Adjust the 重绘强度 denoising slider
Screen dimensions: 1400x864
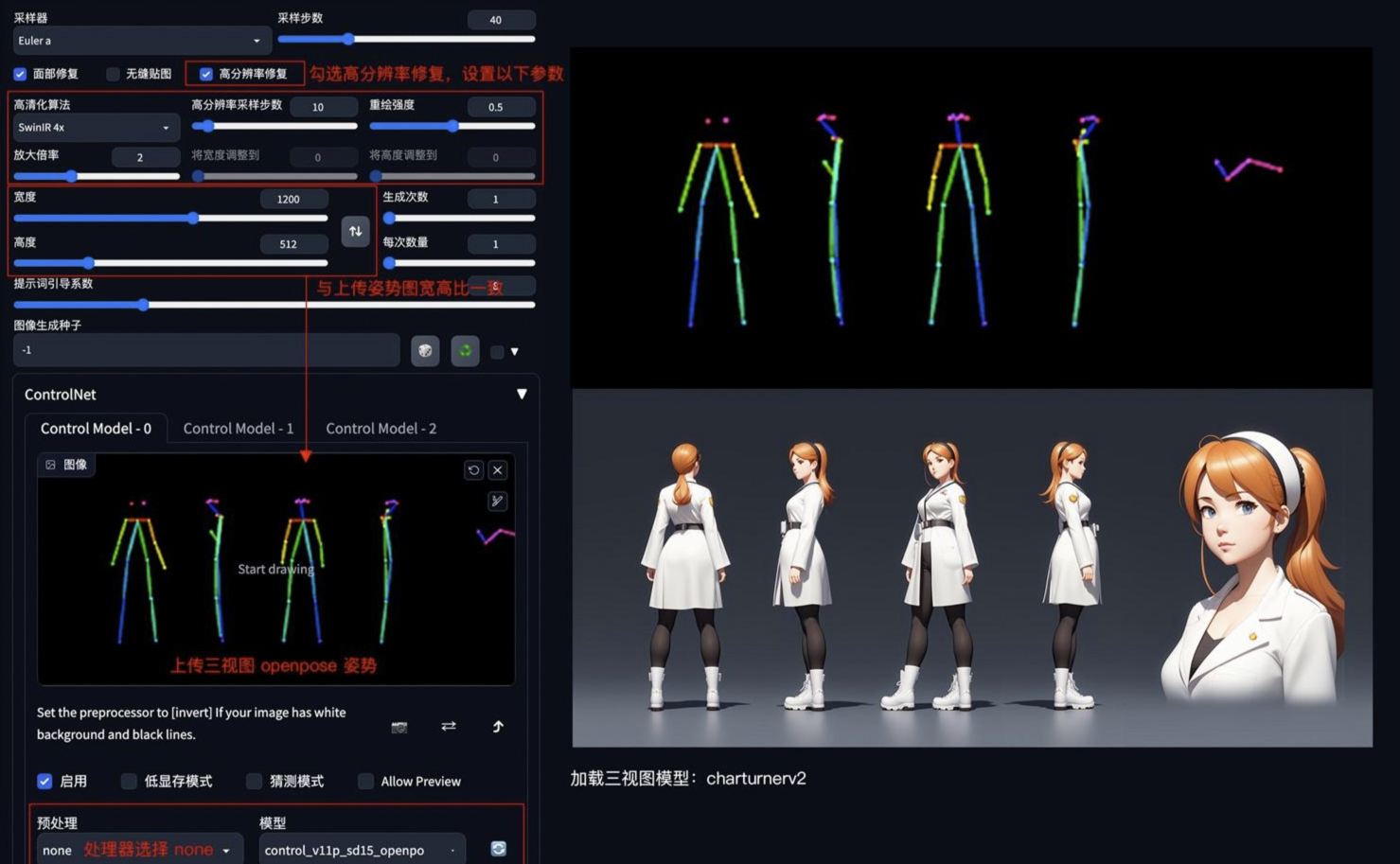coord(452,126)
